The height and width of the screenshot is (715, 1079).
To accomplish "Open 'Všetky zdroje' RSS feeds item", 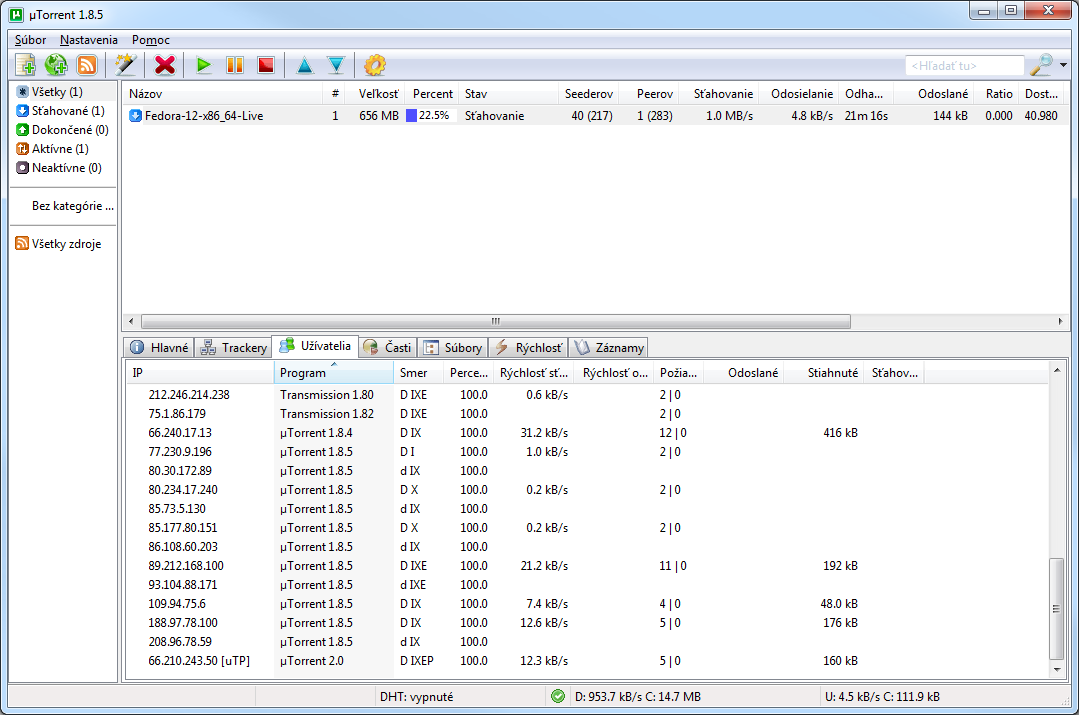I will point(58,244).
